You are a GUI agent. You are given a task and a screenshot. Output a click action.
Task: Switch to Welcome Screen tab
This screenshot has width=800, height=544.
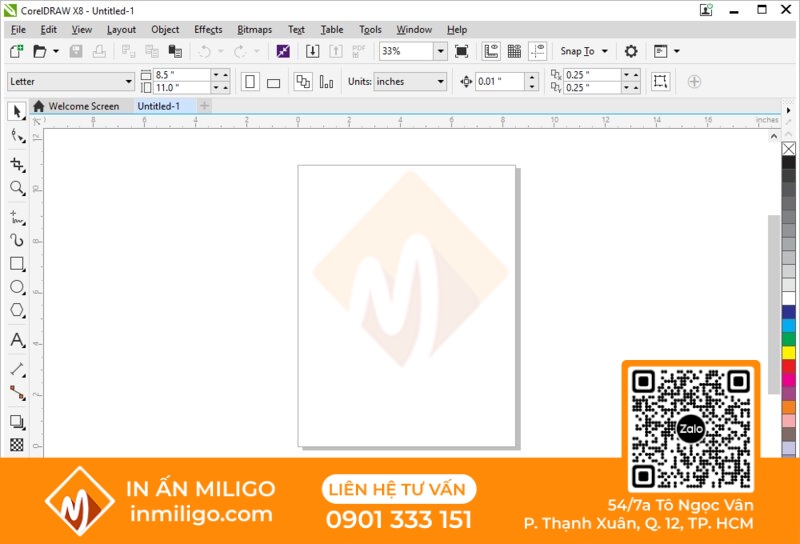pos(77,106)
